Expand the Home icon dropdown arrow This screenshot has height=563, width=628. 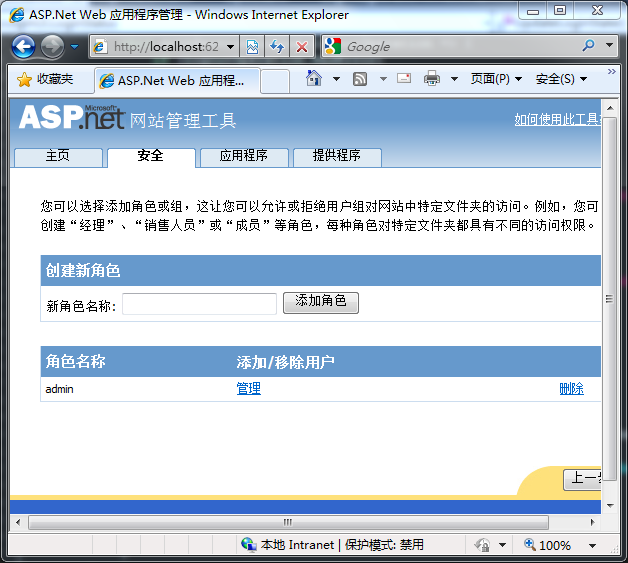point(336,79)
